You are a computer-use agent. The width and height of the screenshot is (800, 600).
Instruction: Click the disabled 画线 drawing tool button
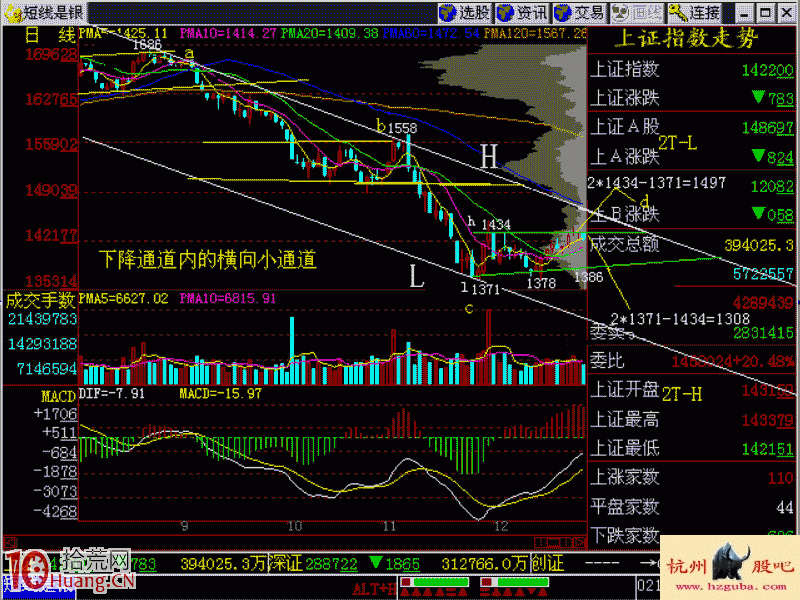click(x=638, y=13)
